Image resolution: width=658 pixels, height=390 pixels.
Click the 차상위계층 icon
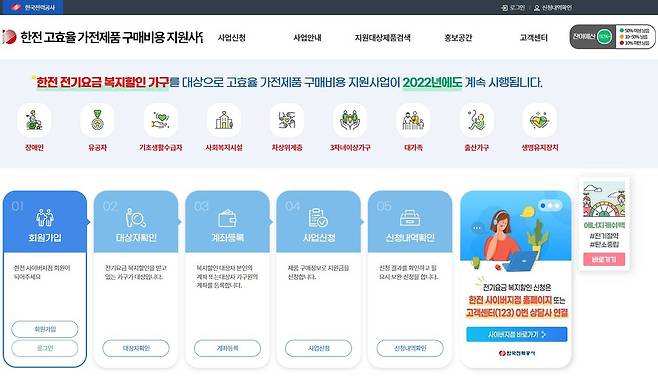pos(287,120)
